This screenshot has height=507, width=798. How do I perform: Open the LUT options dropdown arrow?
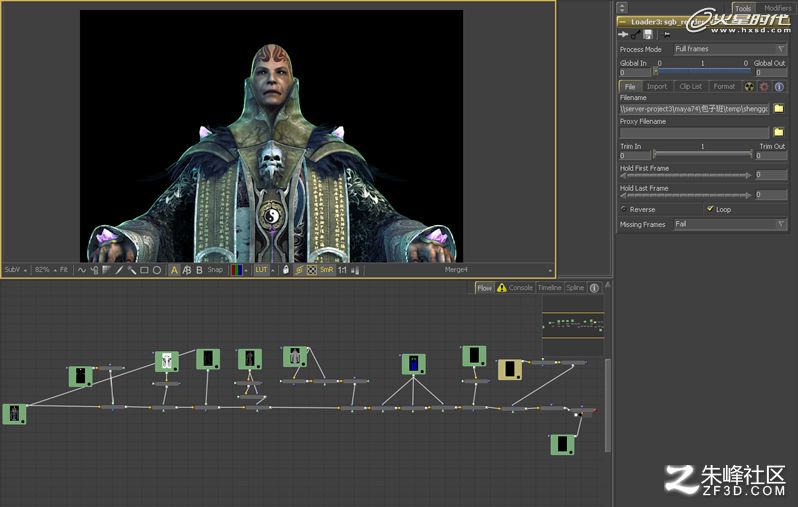point(273,270)
